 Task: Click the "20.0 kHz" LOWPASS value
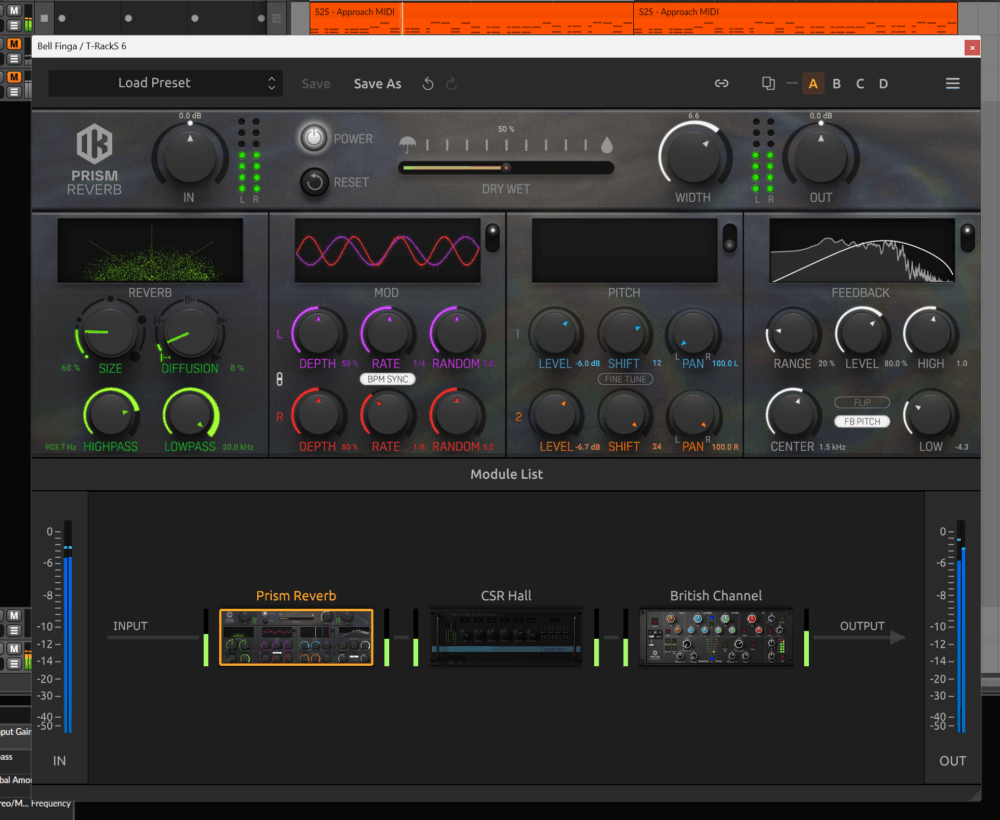pyautogui.click(x=238, y=447)
